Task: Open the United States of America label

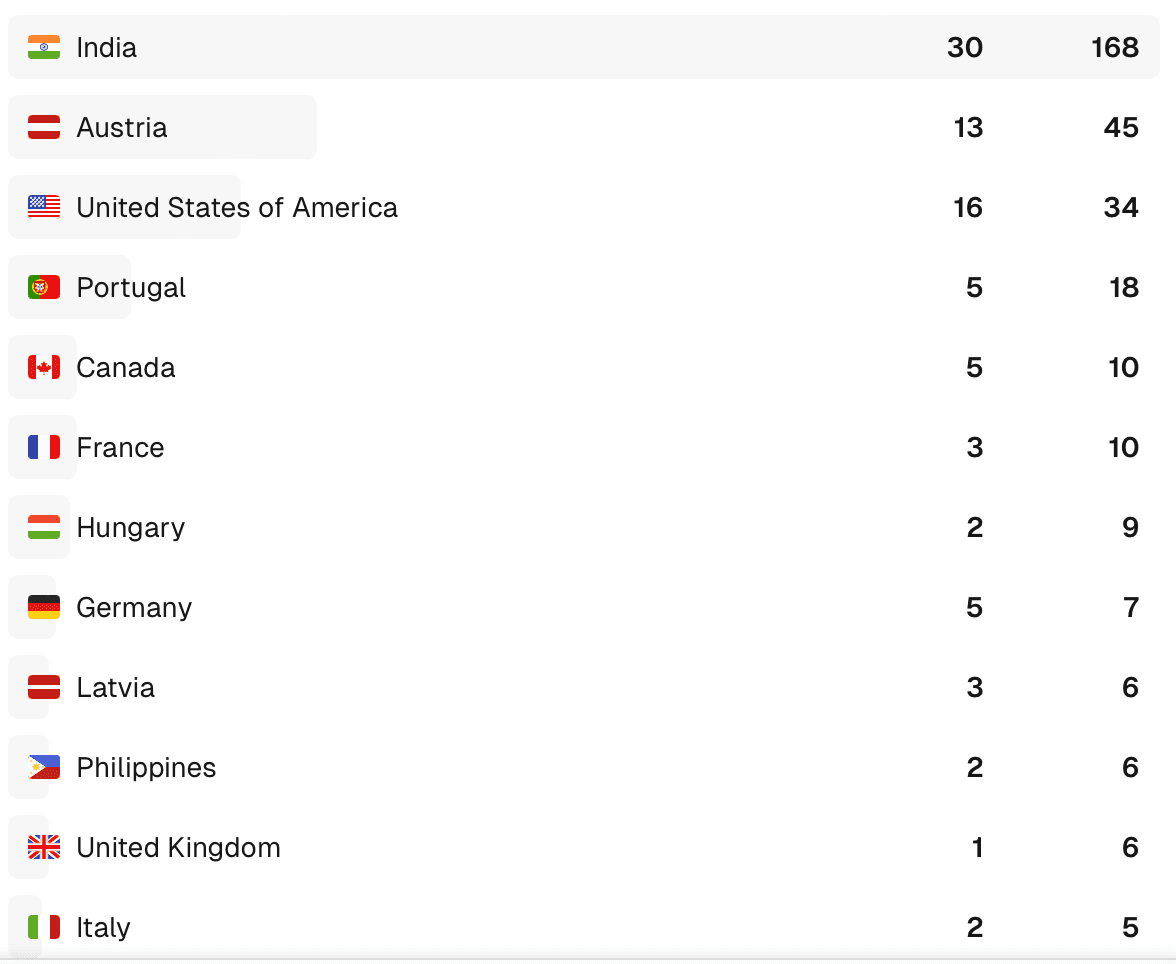Action: 237,207
